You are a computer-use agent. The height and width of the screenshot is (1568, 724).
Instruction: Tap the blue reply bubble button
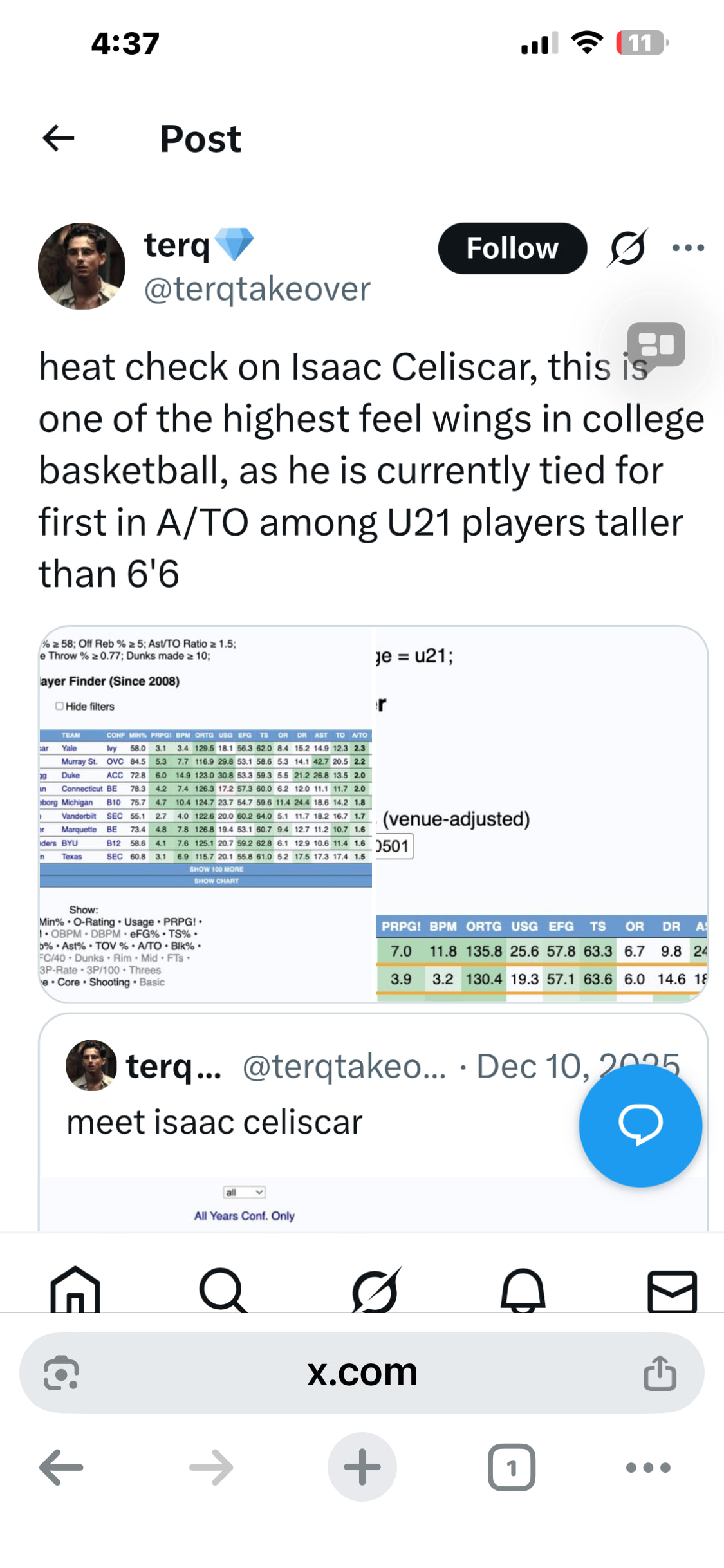coord(640,1125)
